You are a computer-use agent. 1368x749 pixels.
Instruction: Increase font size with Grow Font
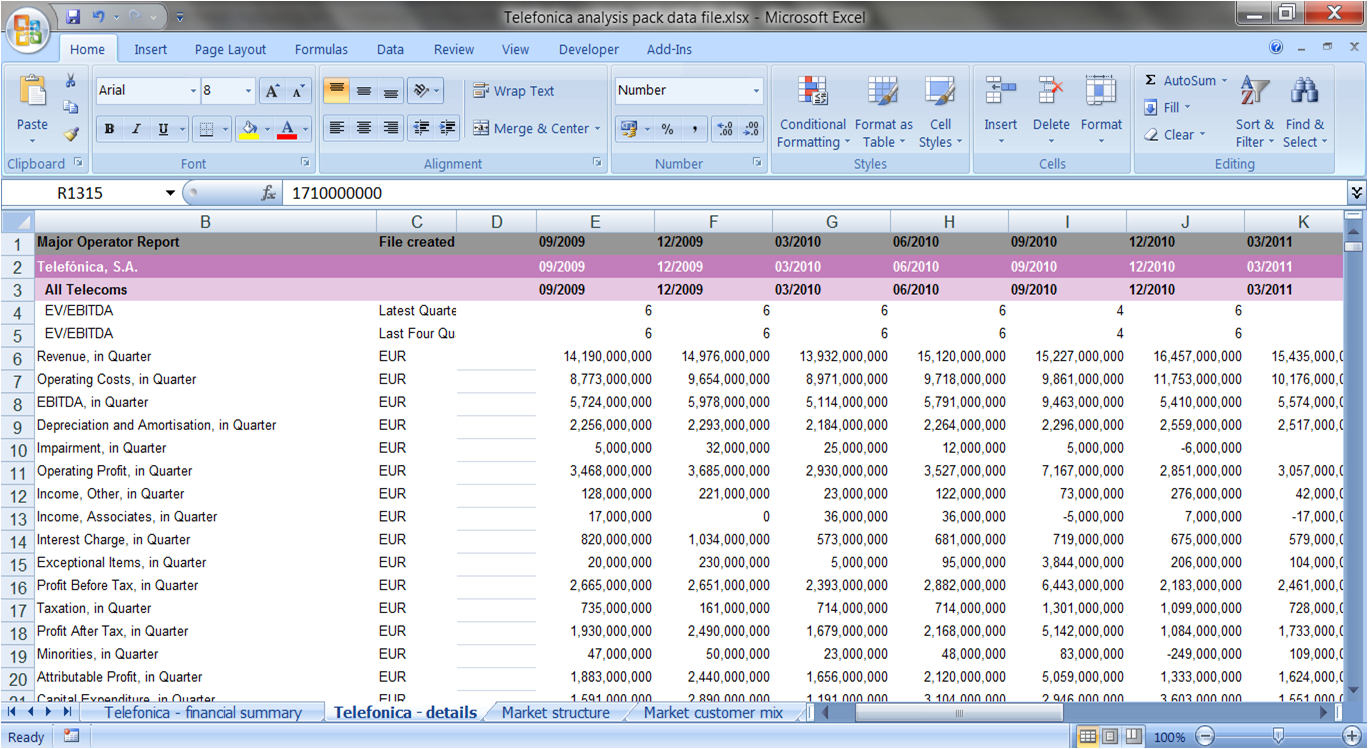(272, 91)
